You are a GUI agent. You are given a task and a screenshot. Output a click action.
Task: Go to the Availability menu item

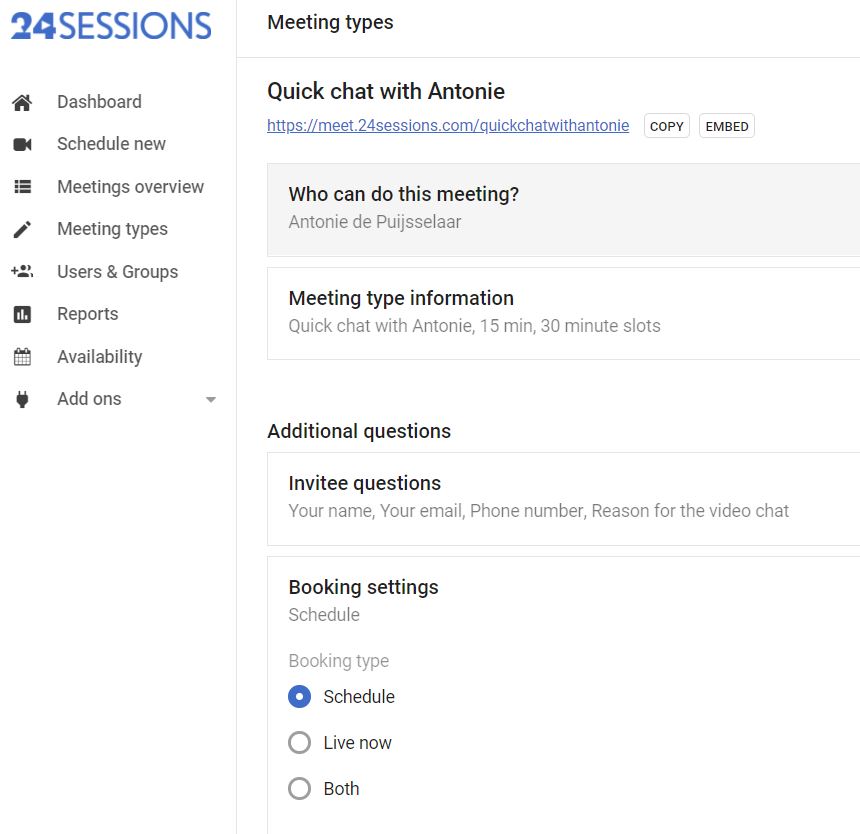click(x=99, y=357)
